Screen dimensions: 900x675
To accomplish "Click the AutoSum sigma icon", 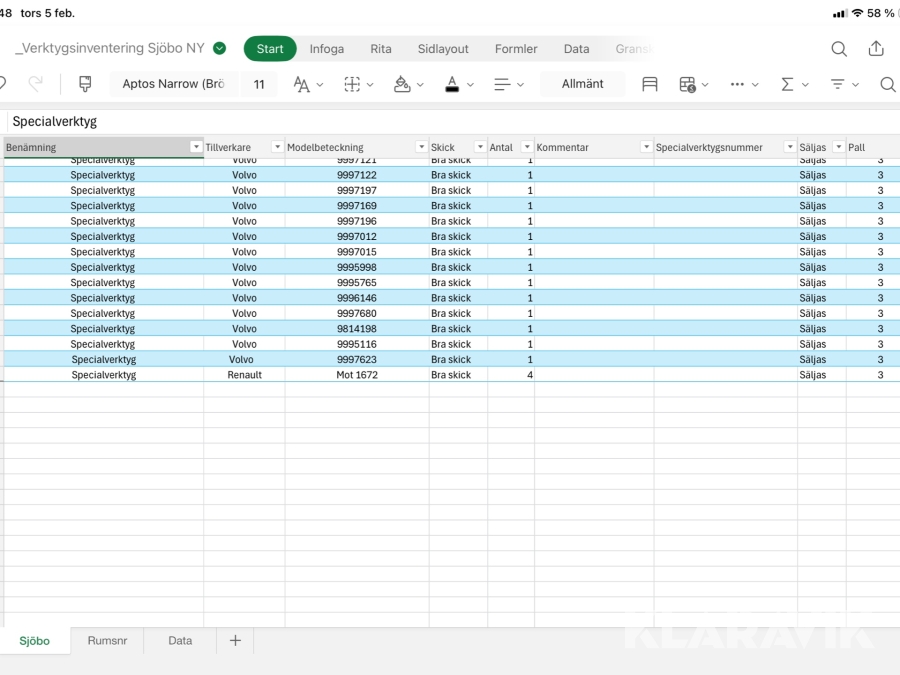I will 788,84.
